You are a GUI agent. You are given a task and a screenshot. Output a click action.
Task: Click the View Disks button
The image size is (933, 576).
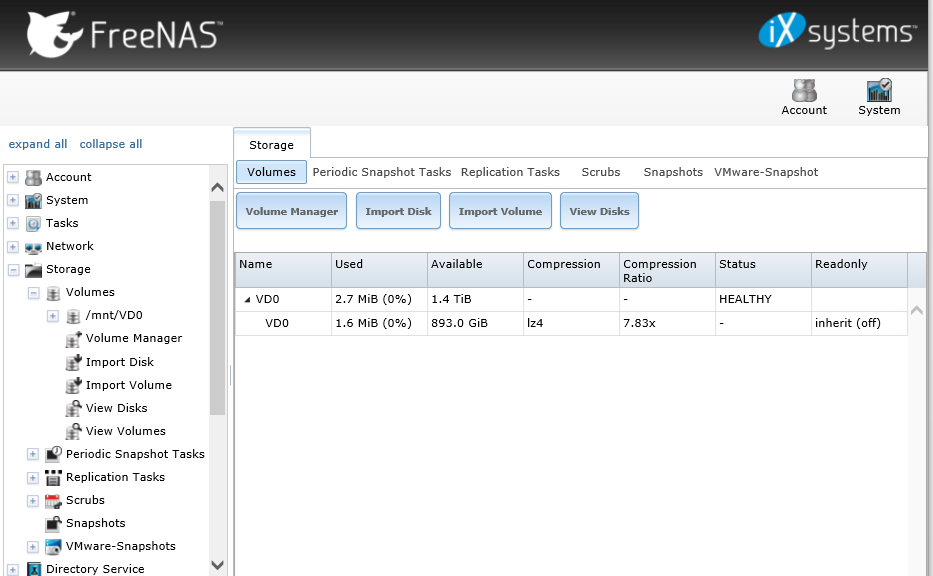[599, 211]
